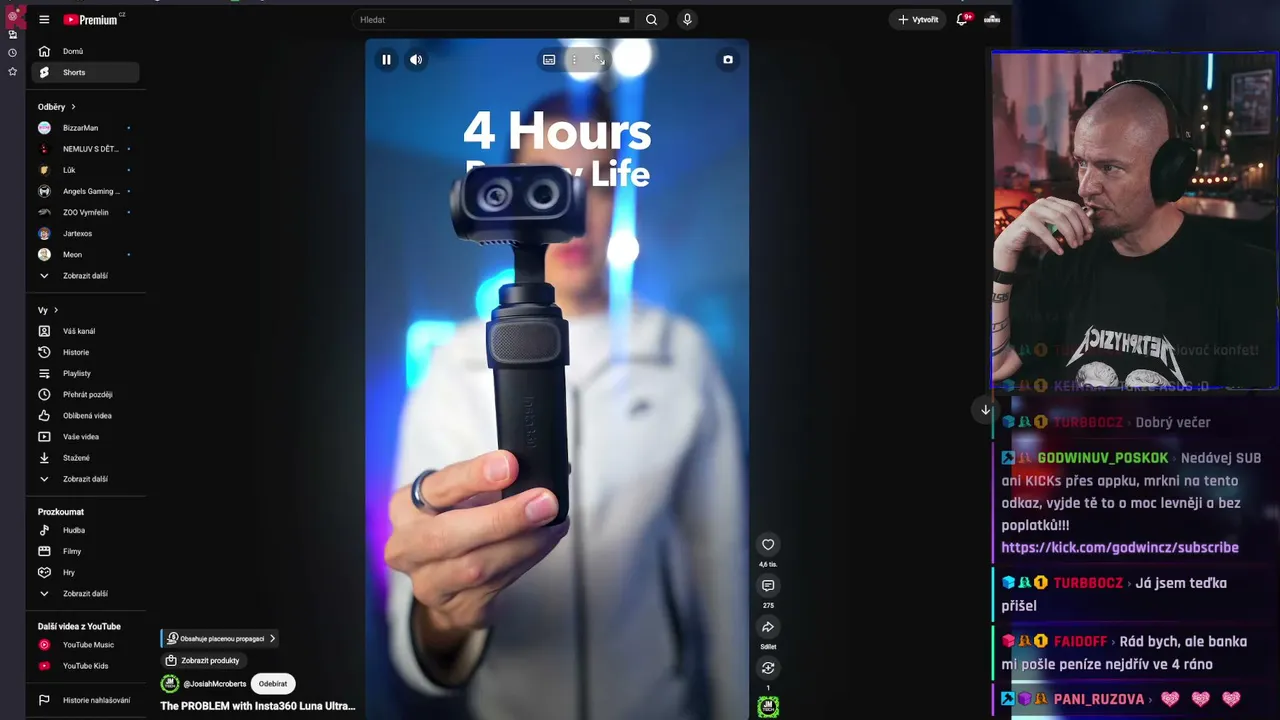Open the ZOO Vymřelin channel
Screen dimensions: 1280x720
[x=85, y=212]
